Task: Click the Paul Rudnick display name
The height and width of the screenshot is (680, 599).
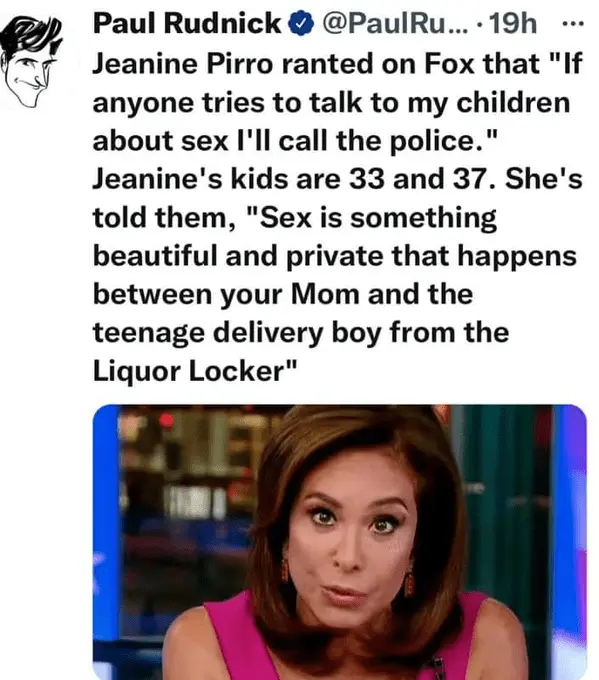Action: (x=187, y=23)
